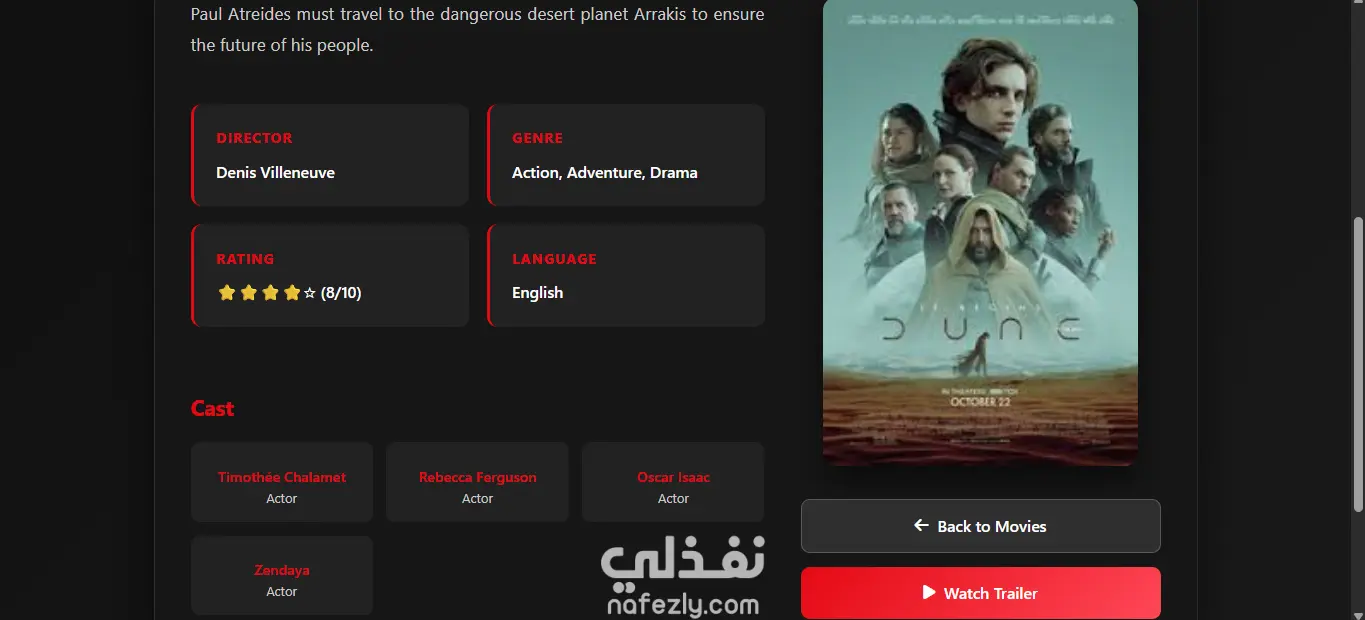Click the Director card showing Denis Villeneuve
The height and width of the screenshot is (620, 1365).
[330, 155]
